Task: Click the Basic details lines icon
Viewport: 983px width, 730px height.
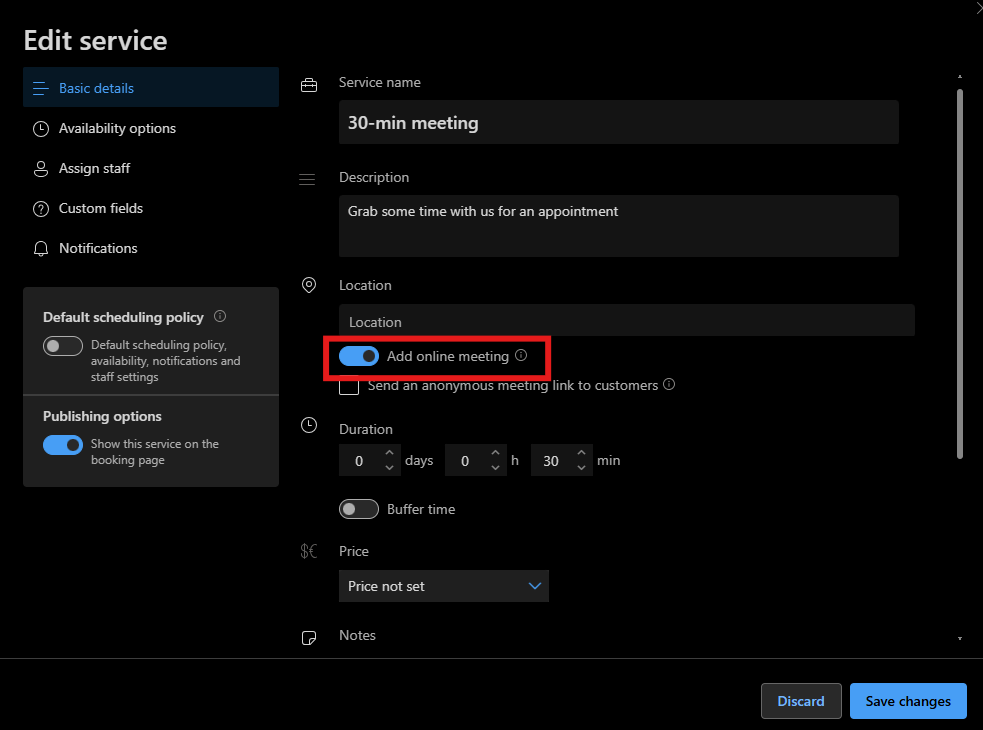Action: tap(41, 88)
